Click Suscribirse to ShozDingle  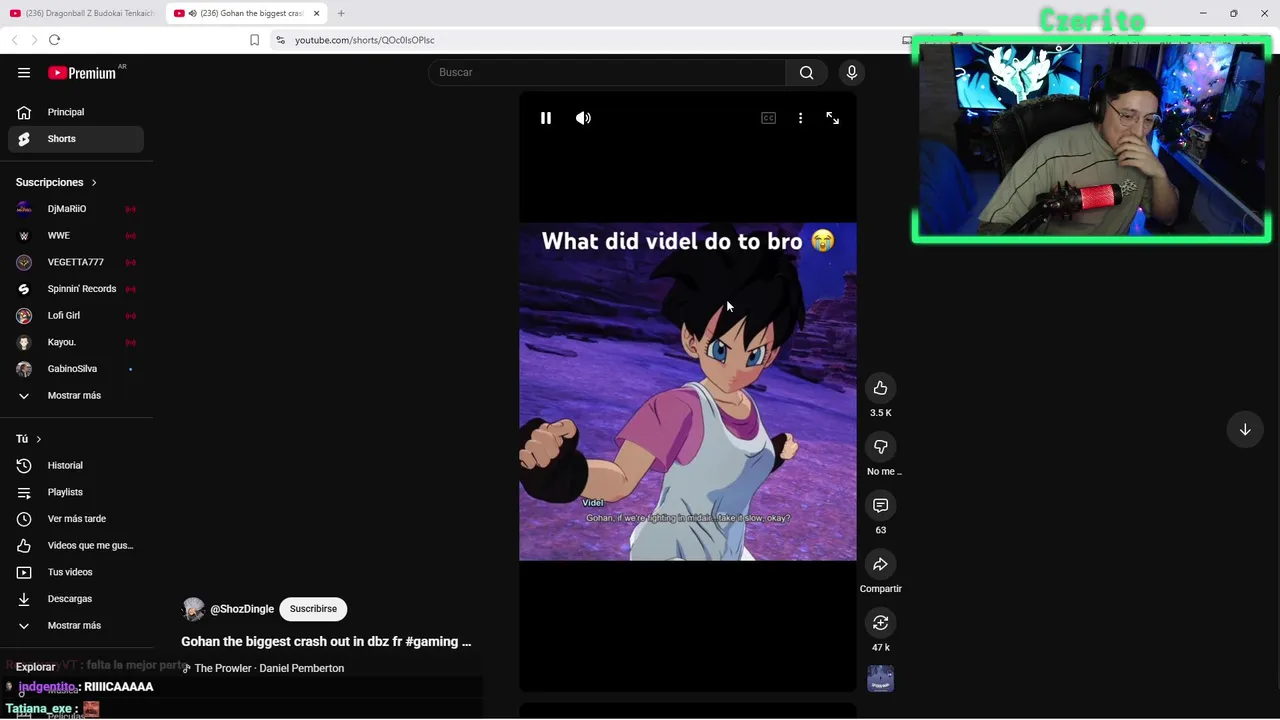(313, 609)
